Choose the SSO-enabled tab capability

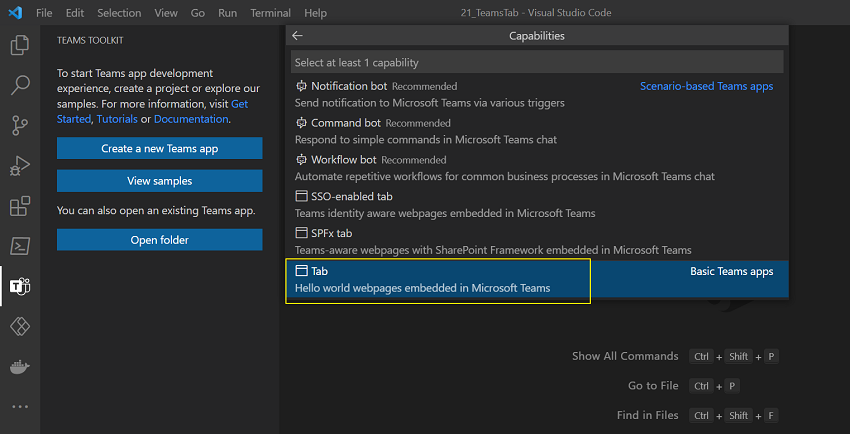pos(537,204)
